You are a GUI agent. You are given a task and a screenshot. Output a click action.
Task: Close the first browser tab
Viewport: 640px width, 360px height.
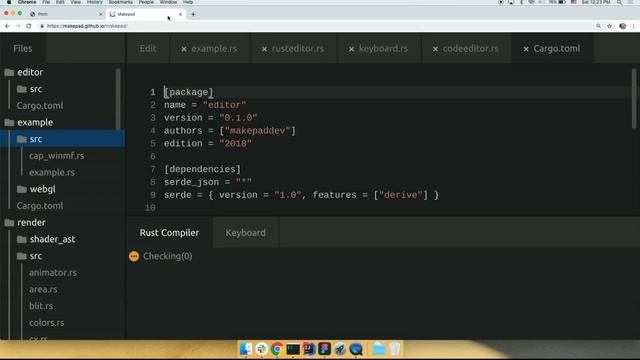click(101, 14)
